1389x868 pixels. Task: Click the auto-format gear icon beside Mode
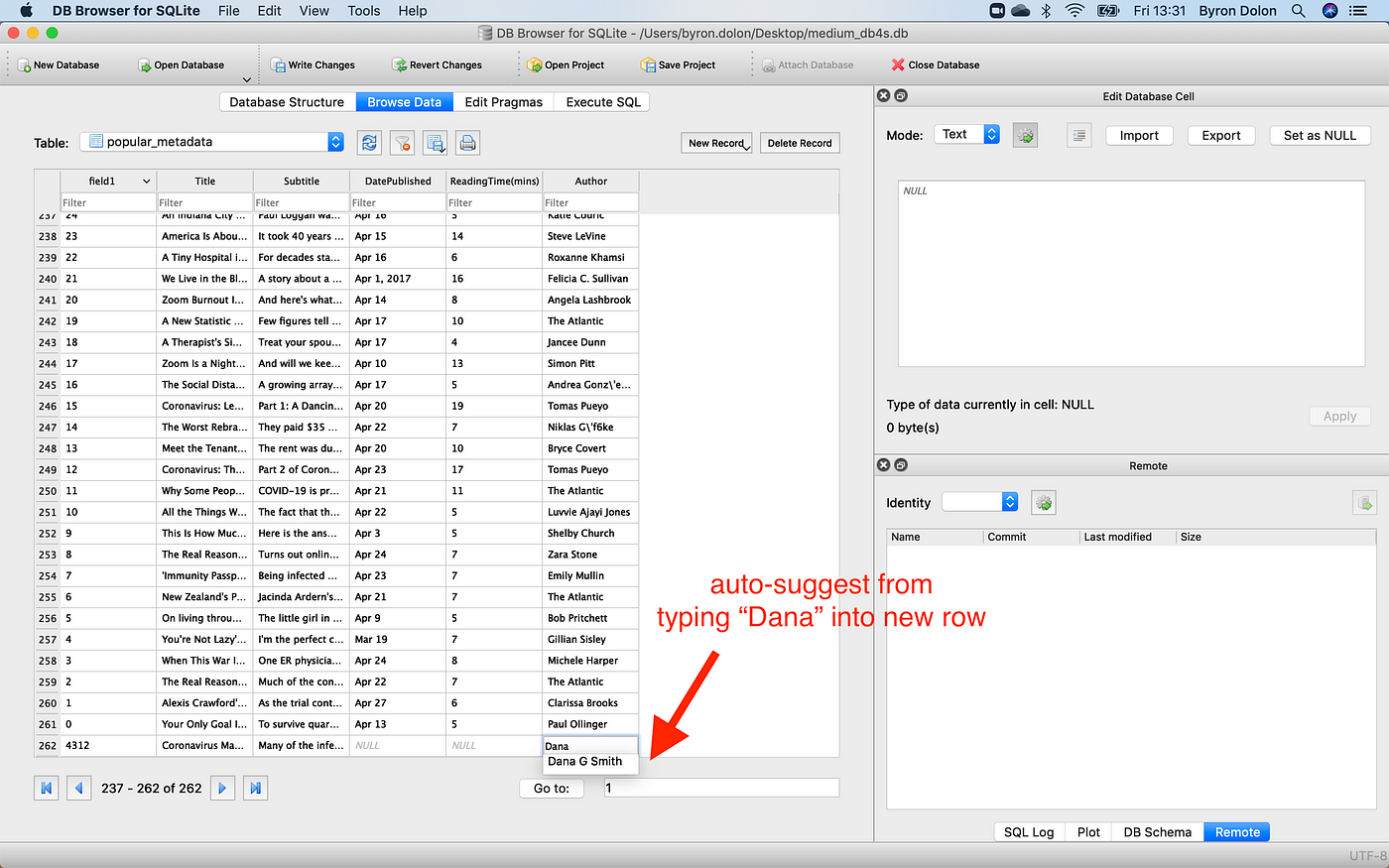coord(1025,136)
